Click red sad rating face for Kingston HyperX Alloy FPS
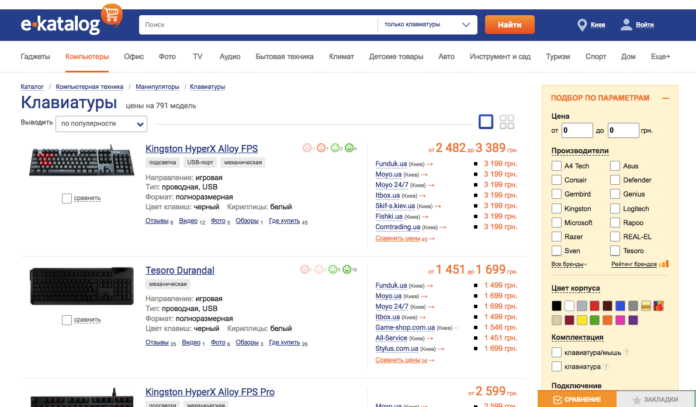The width and height of the screenshot is (696, 407). pyautogui.click(x=307, y=148)
